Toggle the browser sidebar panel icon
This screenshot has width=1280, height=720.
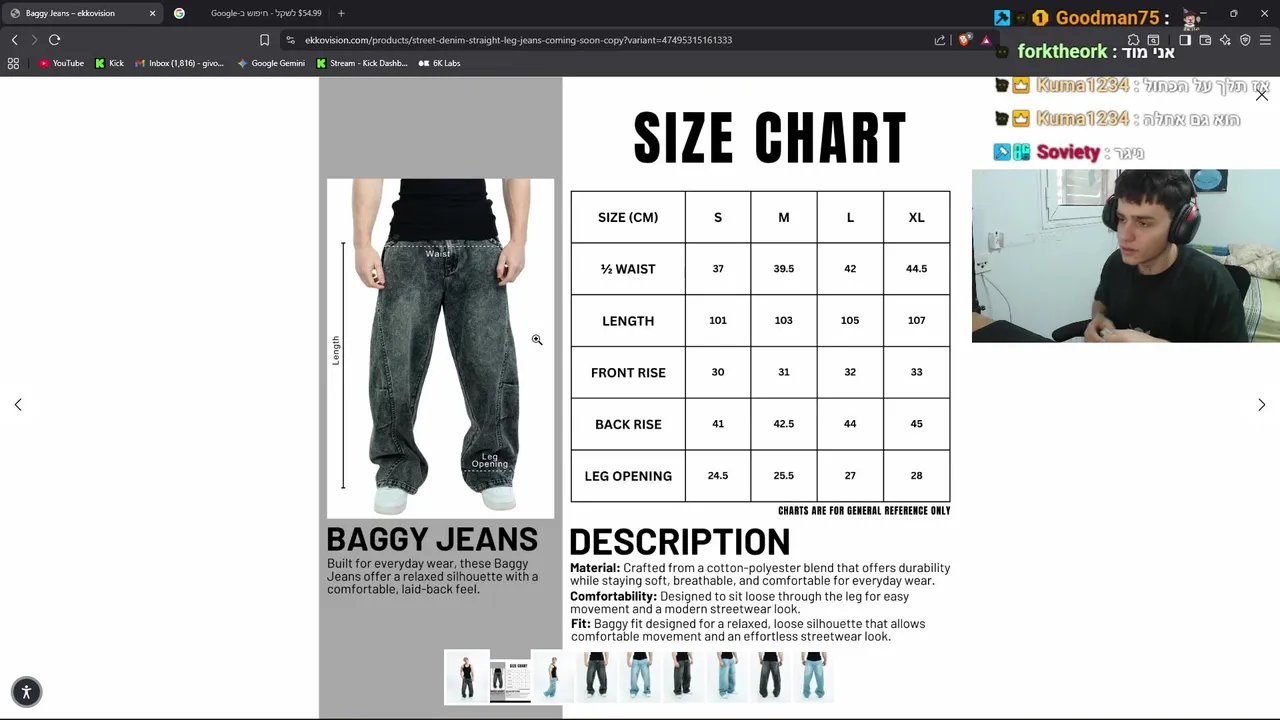pos(1185,40)
